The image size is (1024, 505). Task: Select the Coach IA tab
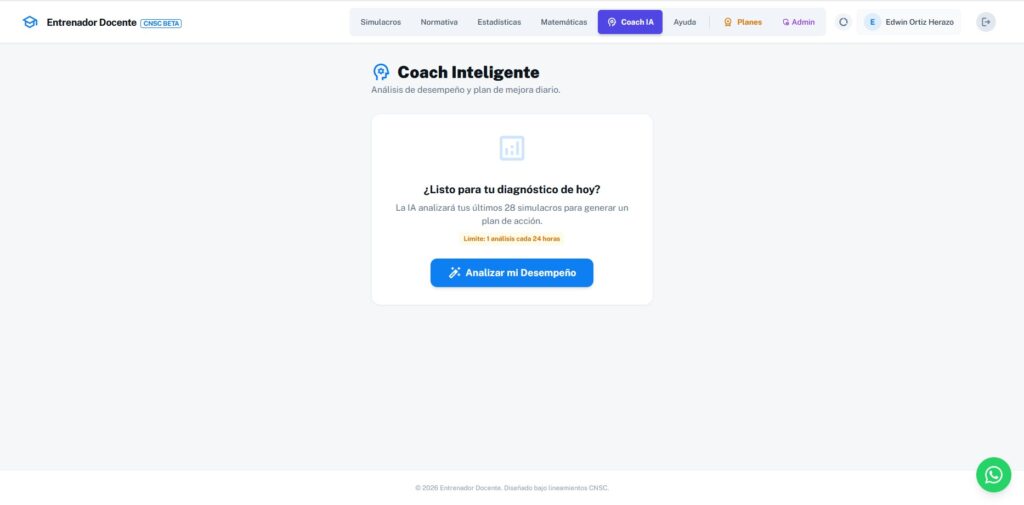(x=630, y=22)
